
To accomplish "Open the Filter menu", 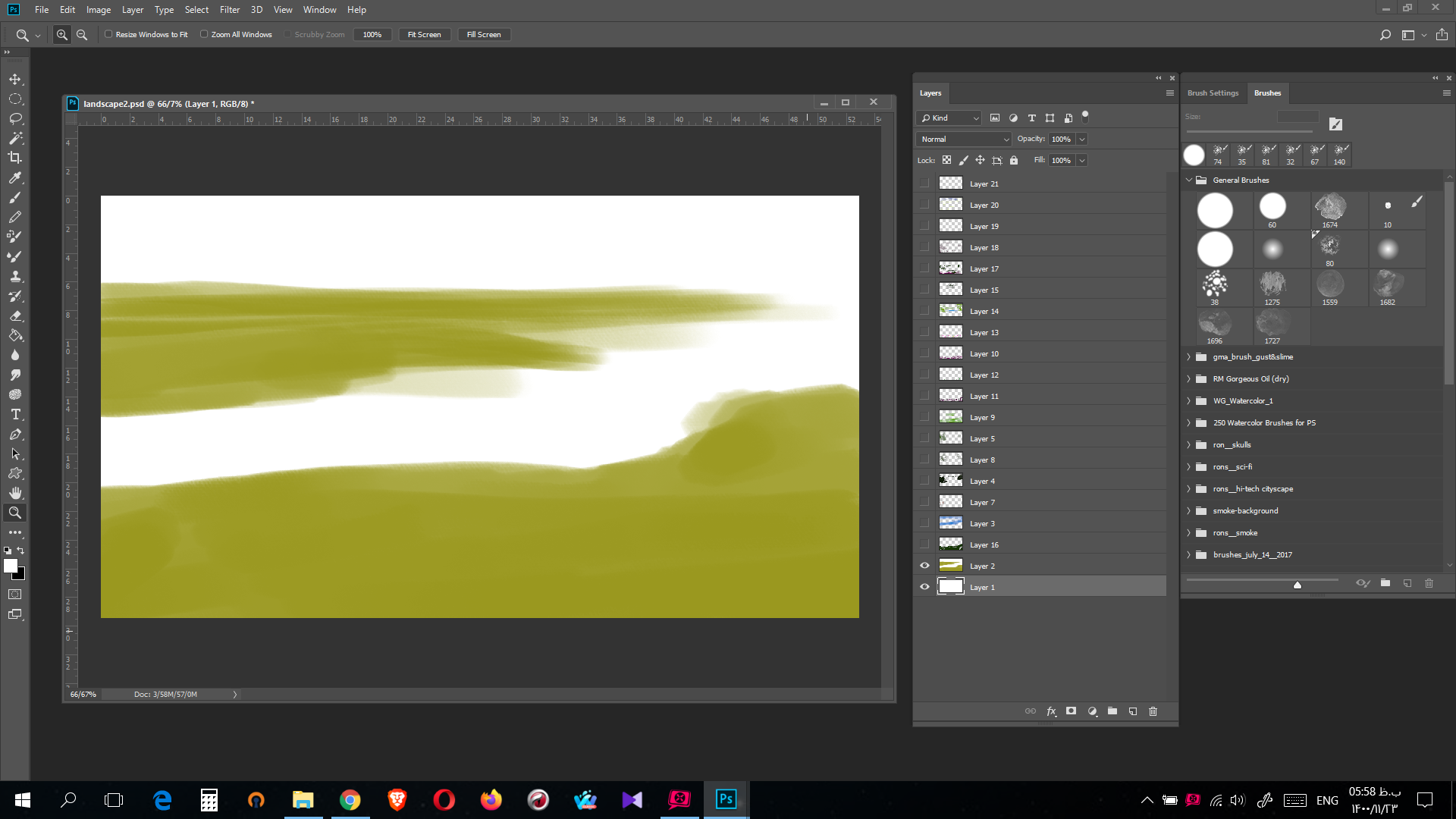I will [230, 10].
